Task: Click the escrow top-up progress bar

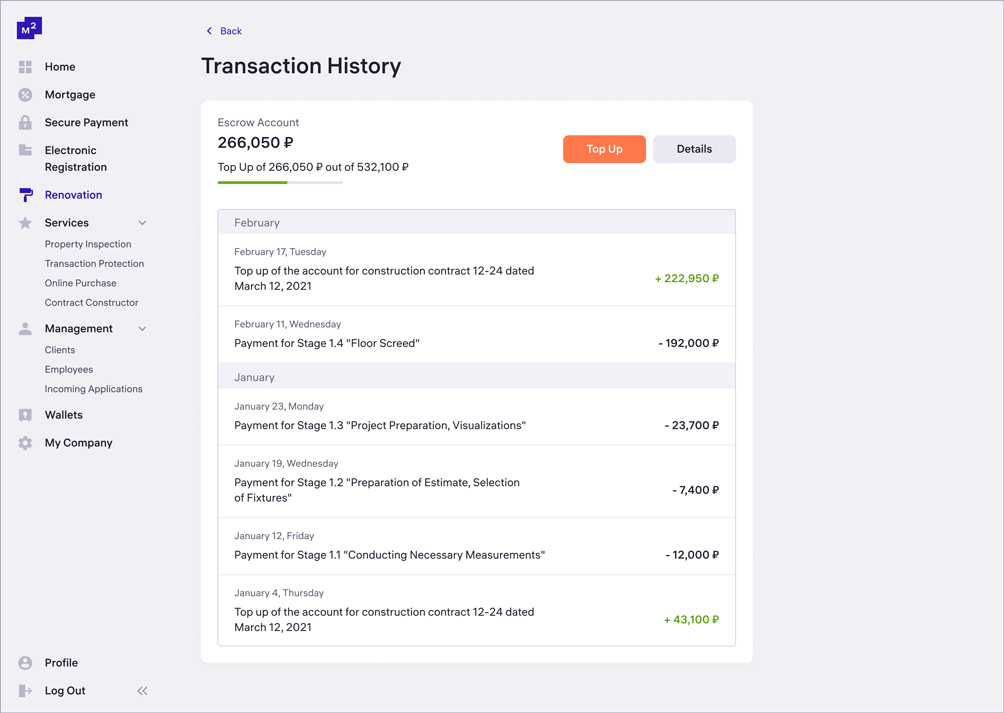Action: [280, 182]
